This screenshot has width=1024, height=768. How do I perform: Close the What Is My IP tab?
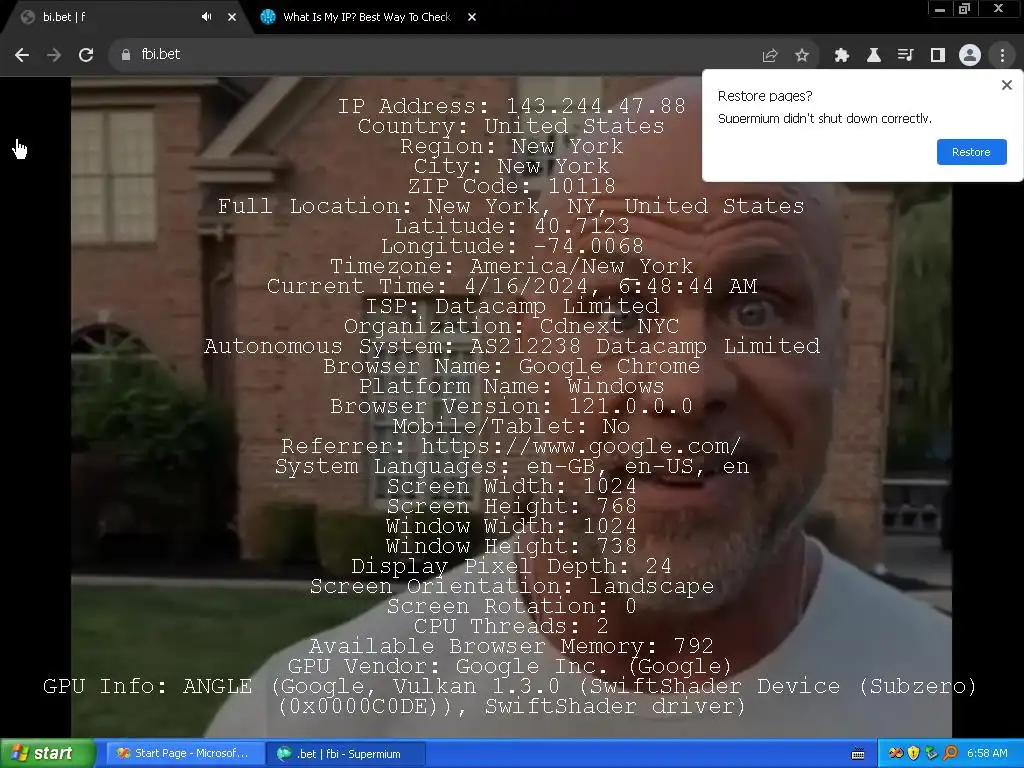tap(472, 17)
